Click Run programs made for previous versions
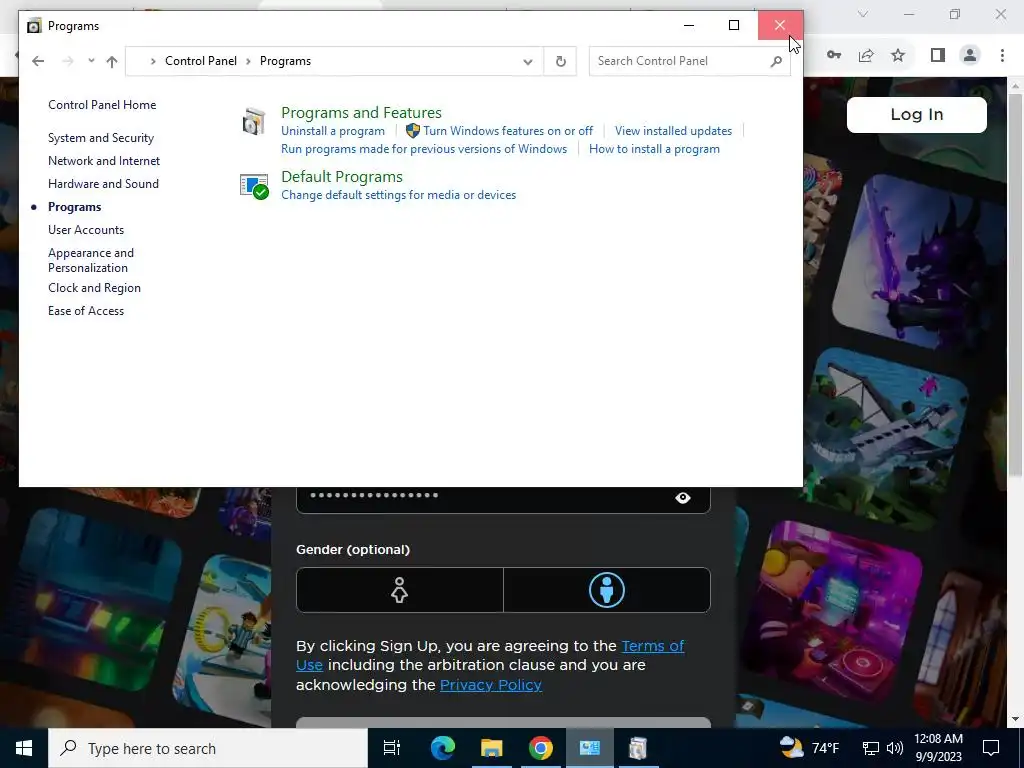Viewport: 1024px width, 768px height. (x=424, y=149)
